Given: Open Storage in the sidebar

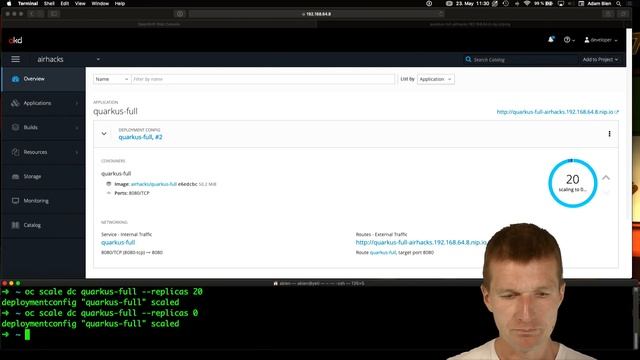Looking at the screenshot, I should (x=43, y=176).
